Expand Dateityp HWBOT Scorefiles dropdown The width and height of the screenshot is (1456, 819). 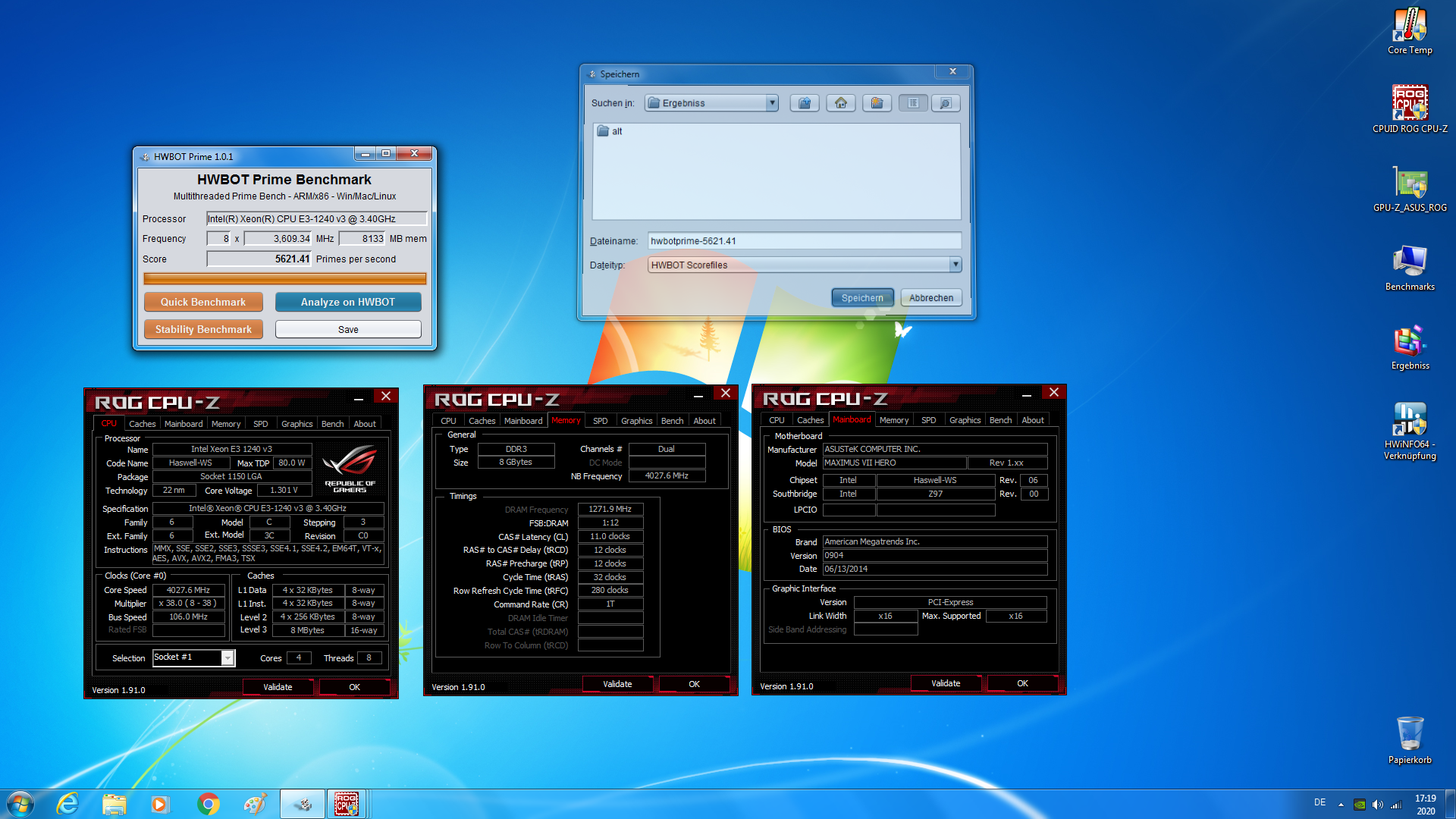(955, 265)
